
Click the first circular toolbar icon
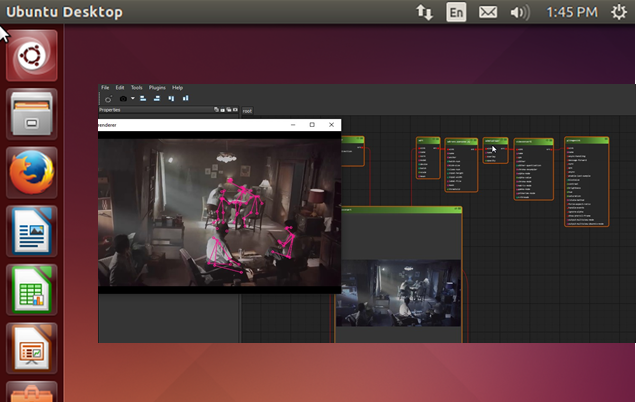pos(108,99)
